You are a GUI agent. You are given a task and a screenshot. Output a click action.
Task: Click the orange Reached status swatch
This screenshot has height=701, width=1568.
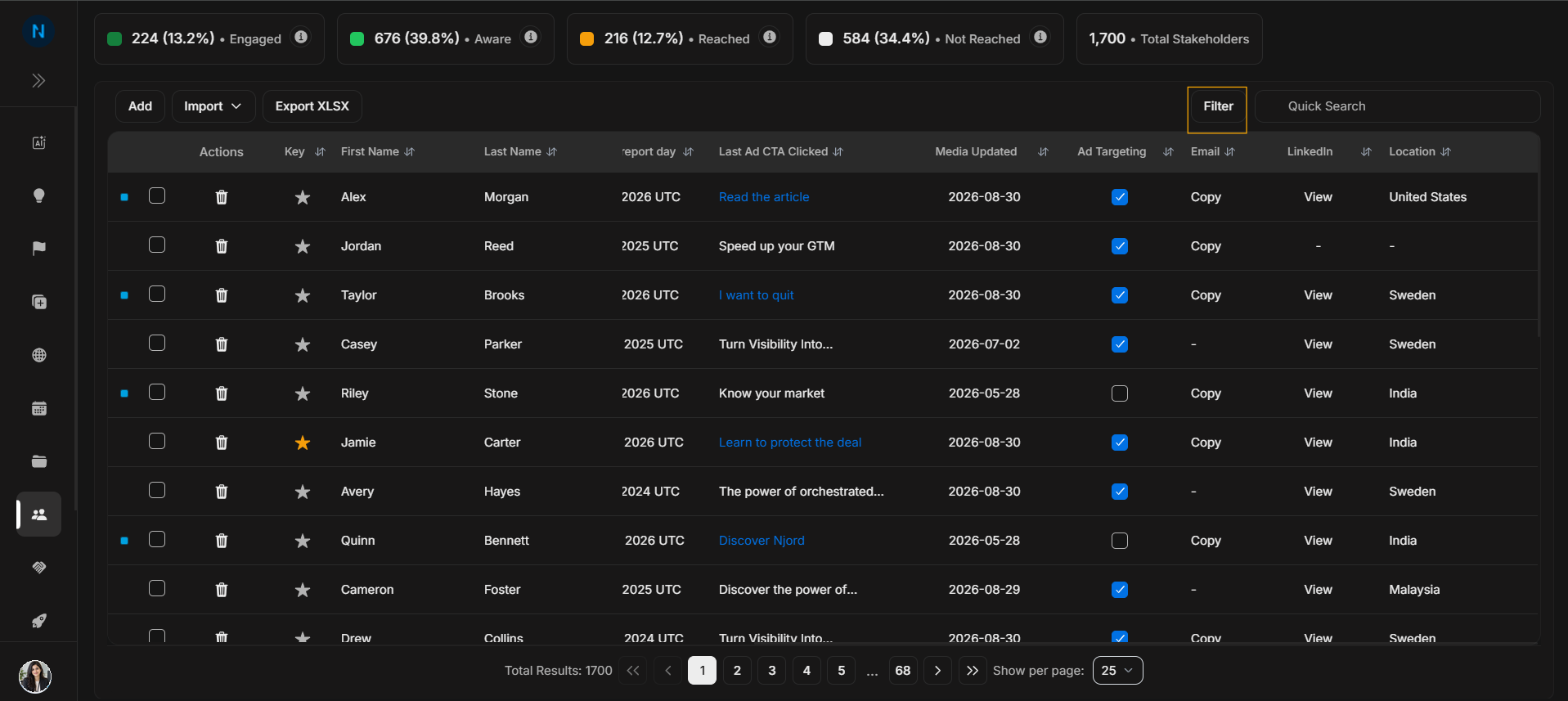586,38
